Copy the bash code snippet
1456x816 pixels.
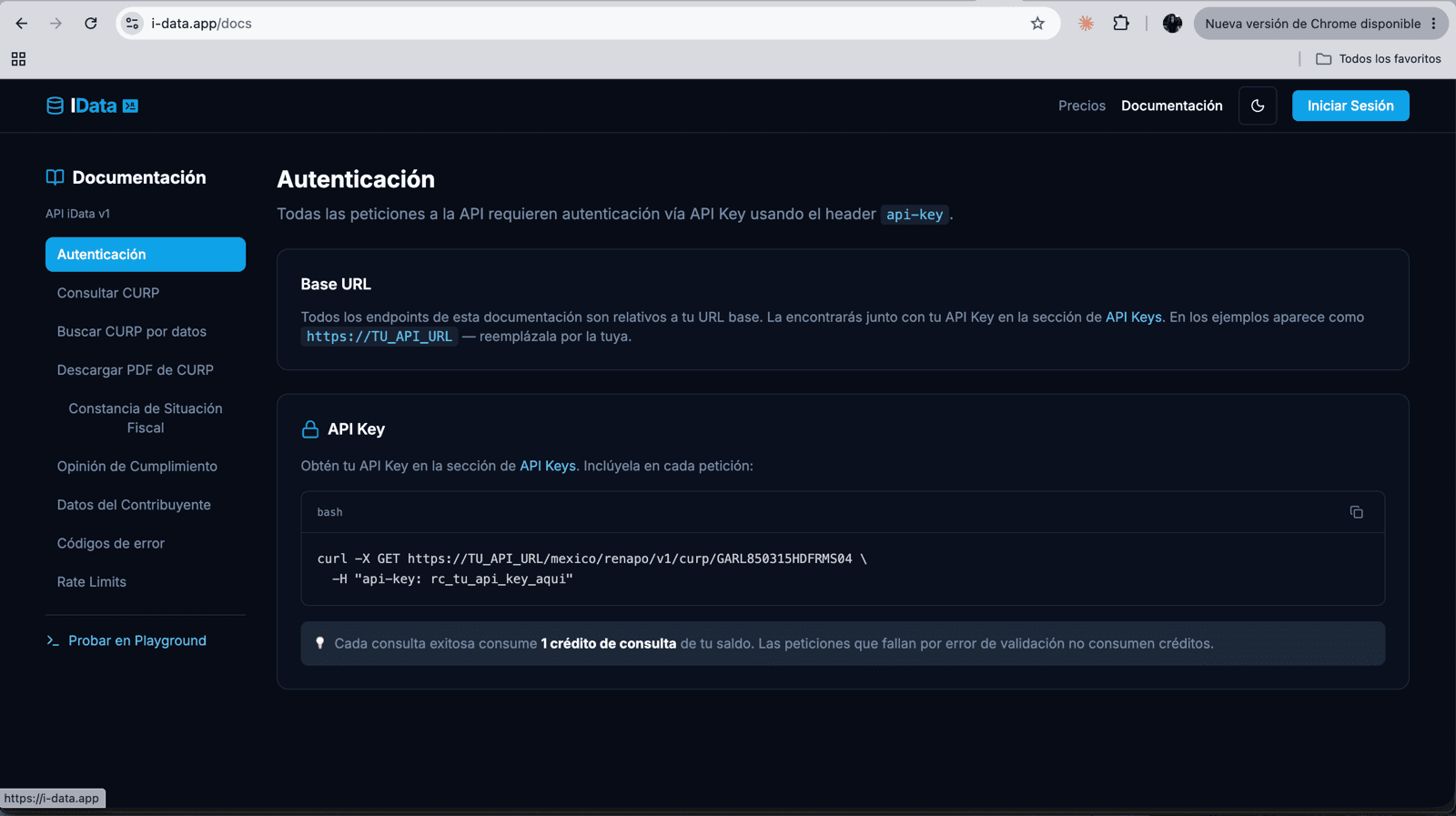point(1356,512)
